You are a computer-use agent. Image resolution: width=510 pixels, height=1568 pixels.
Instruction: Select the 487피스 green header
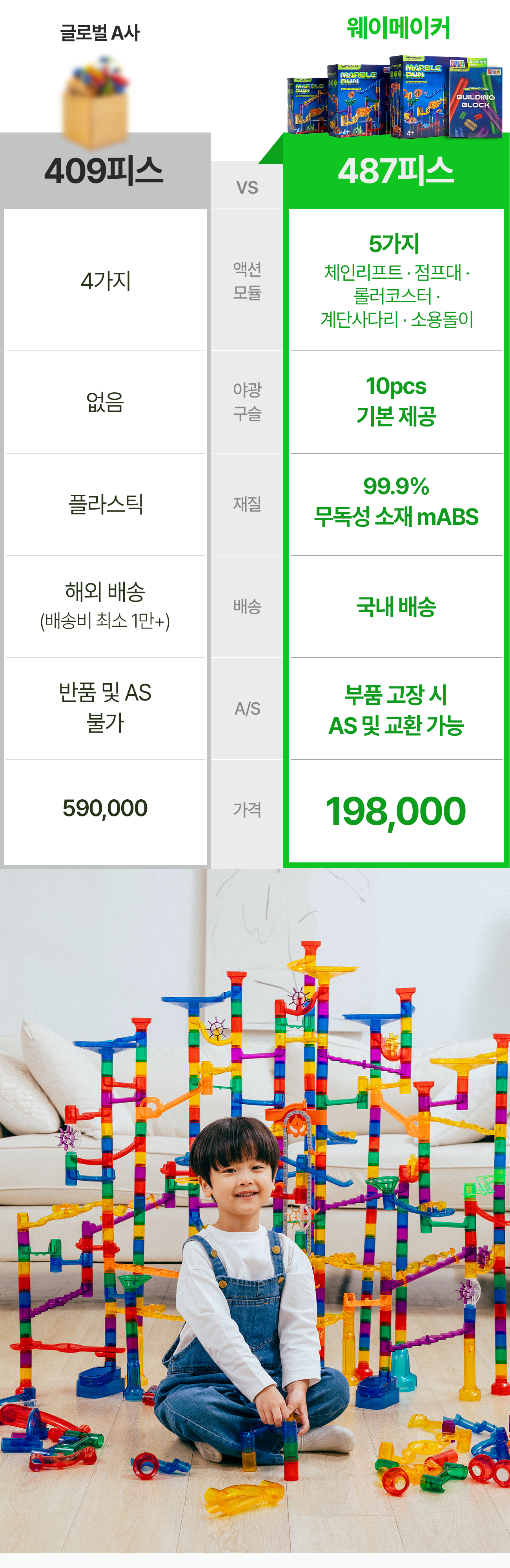point(396,171)
